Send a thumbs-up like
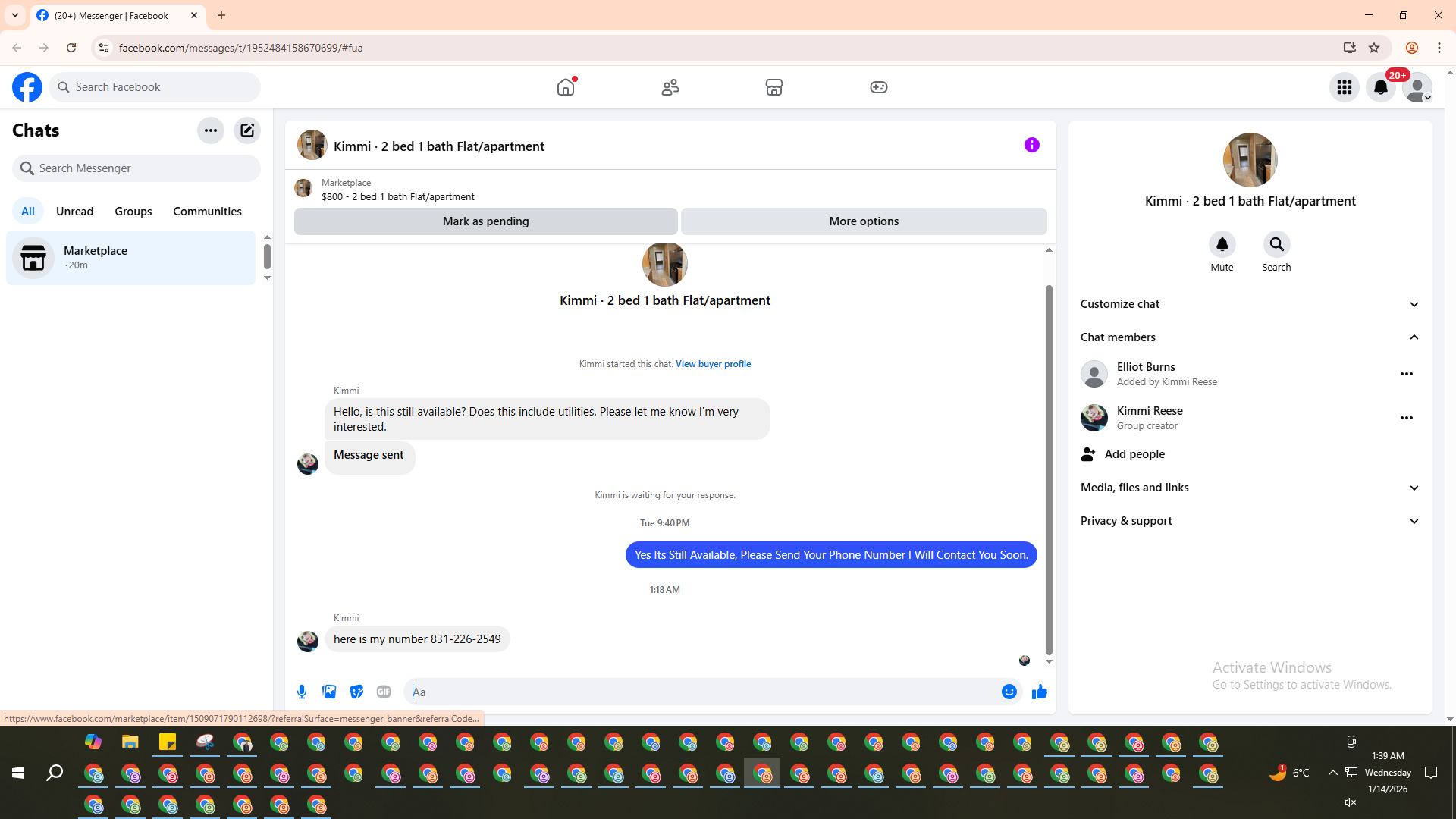 click(x=1039, y=692)
